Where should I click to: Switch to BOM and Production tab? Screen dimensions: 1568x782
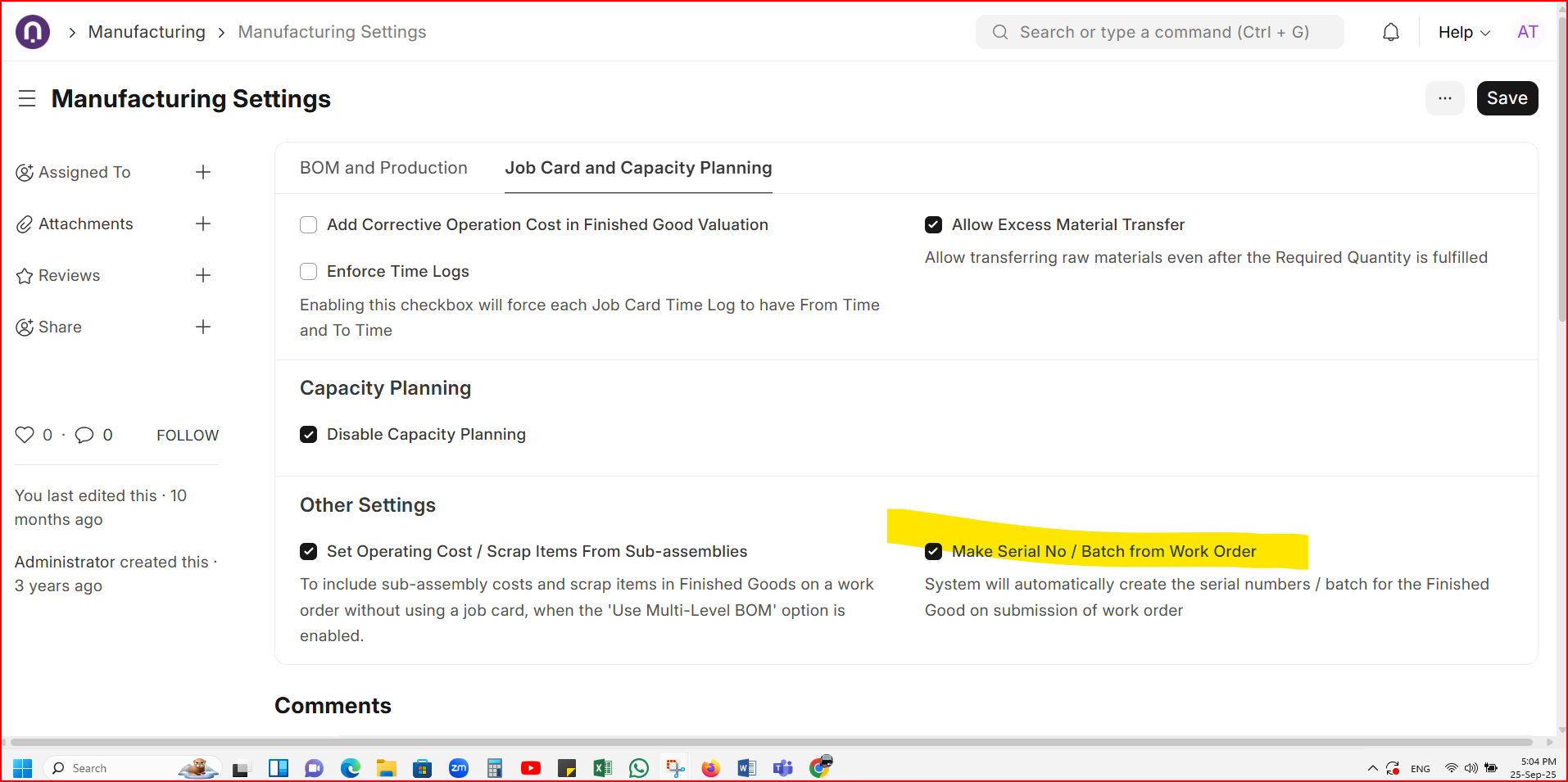click(383, 168)
